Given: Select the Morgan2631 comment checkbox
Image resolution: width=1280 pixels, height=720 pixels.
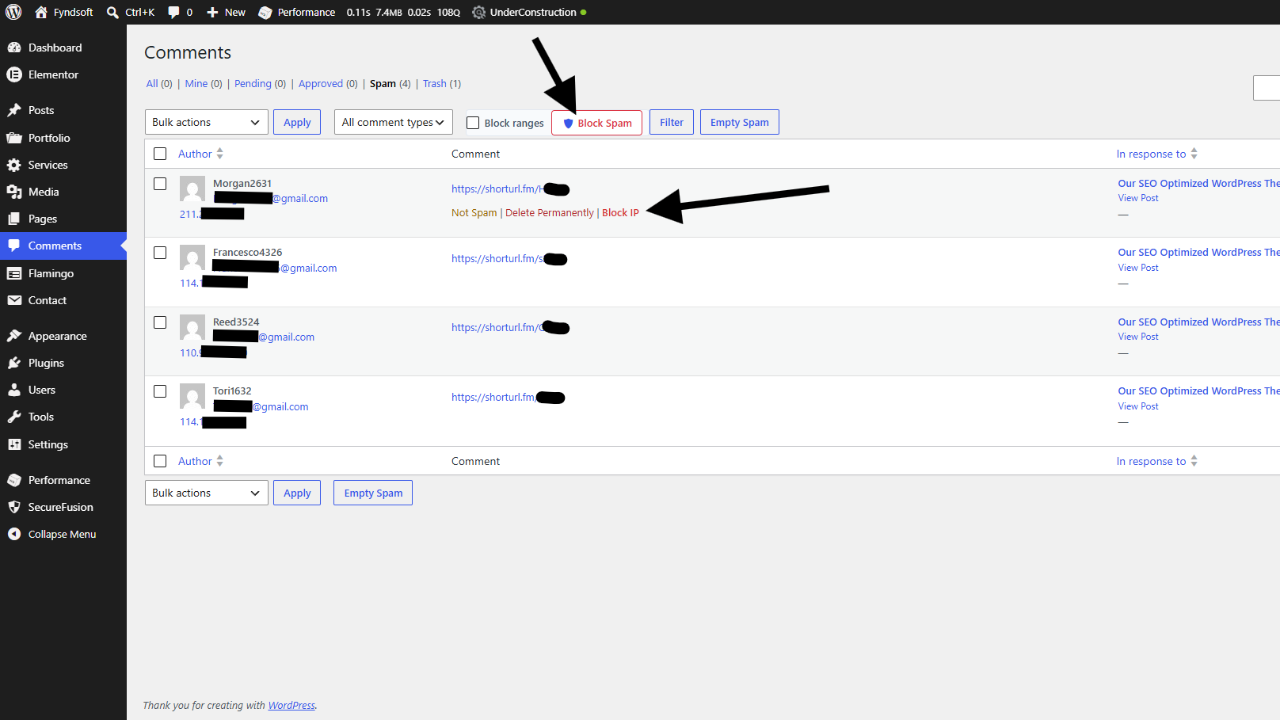Looking at the screenshot, I should coord(160,184).
